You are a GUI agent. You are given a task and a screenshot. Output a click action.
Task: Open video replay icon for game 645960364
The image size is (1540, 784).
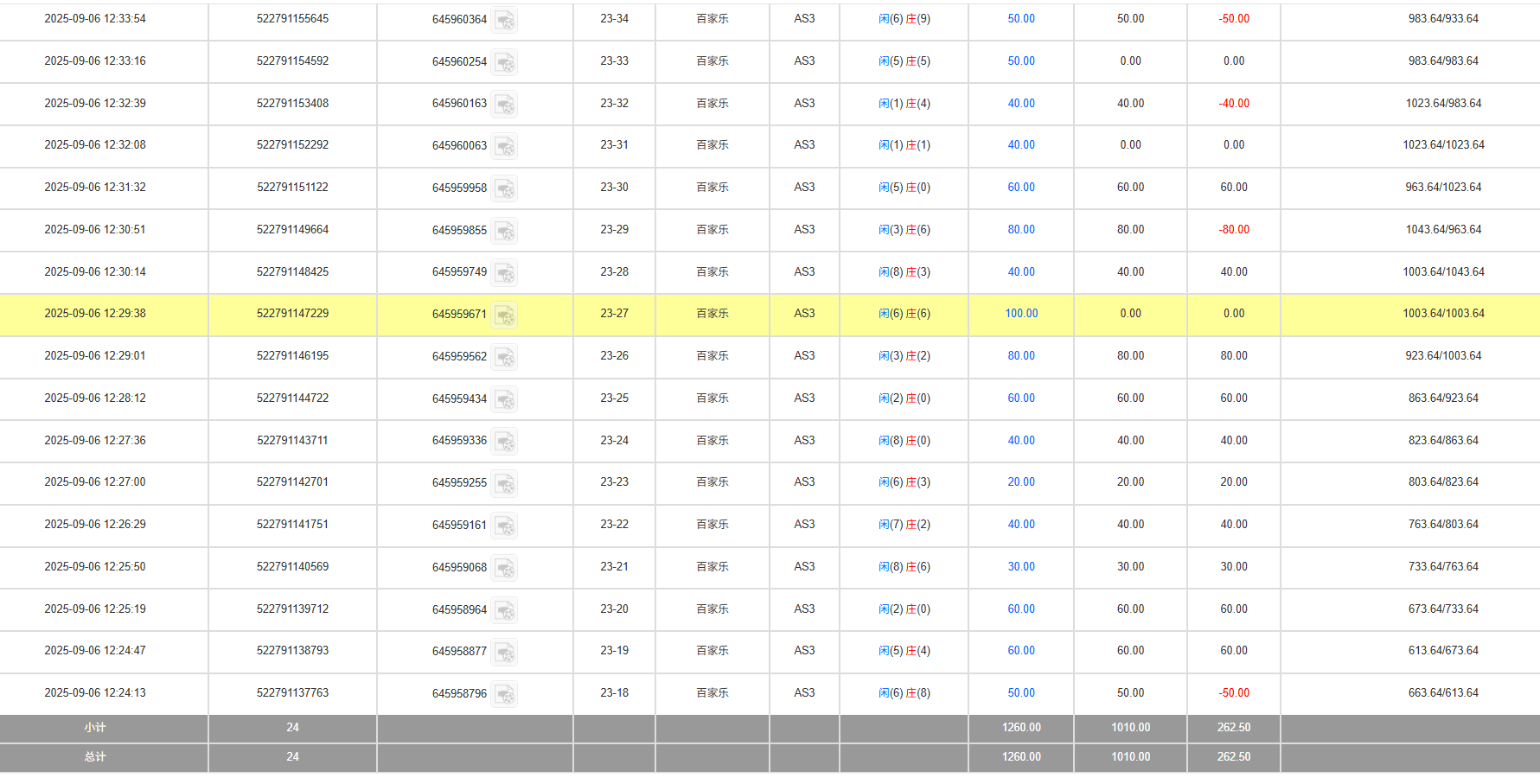[x=504, y=20]
